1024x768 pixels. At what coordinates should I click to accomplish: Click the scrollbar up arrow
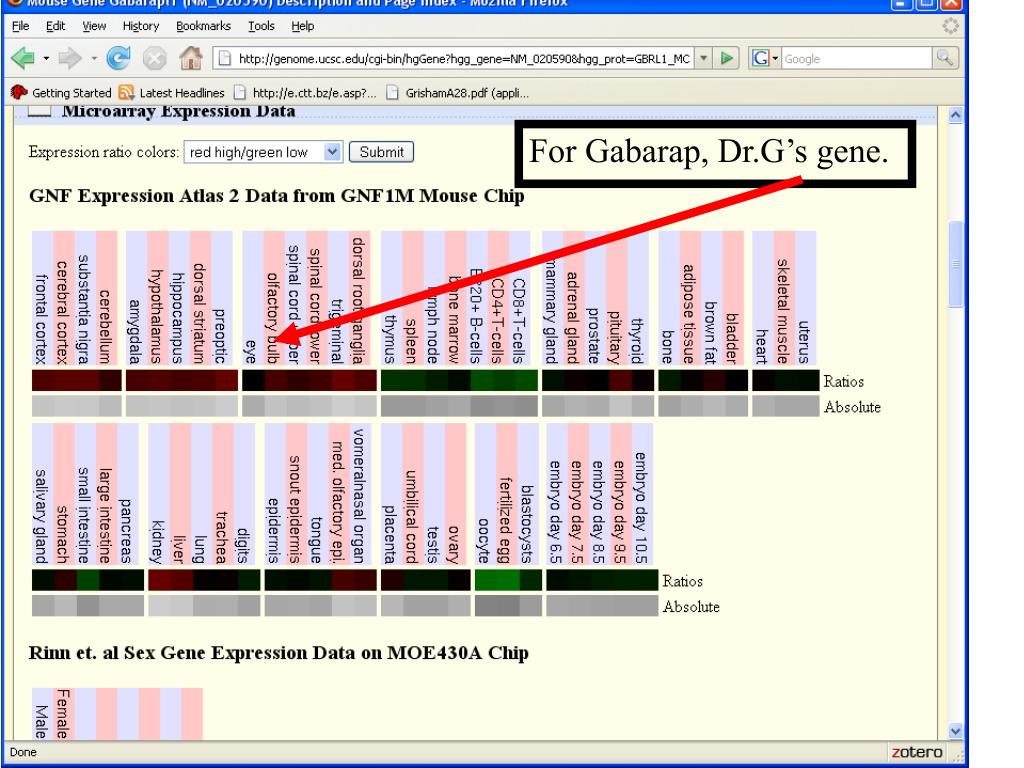[955, 116]
